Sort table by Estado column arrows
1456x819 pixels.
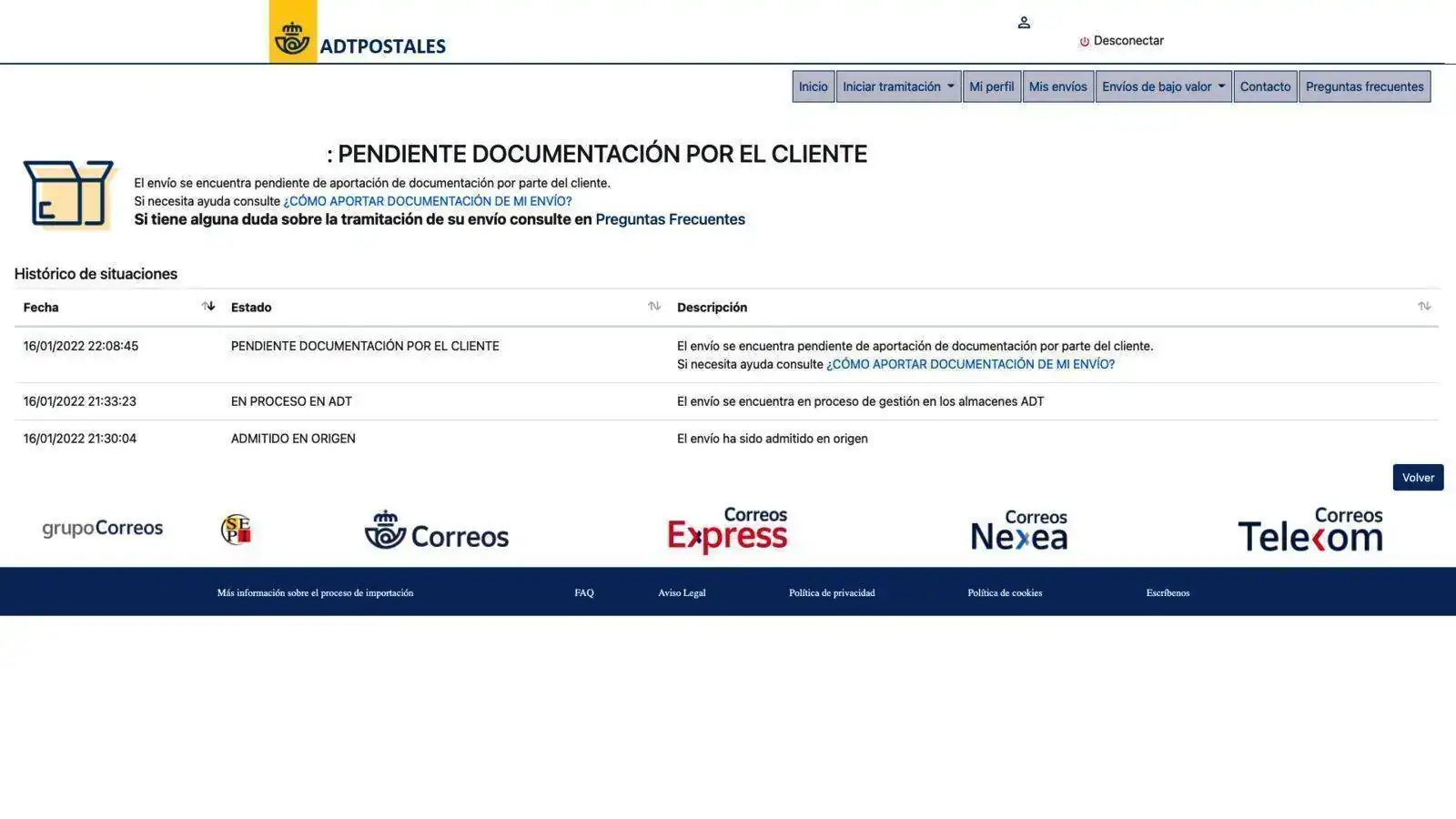click(654, 306)
